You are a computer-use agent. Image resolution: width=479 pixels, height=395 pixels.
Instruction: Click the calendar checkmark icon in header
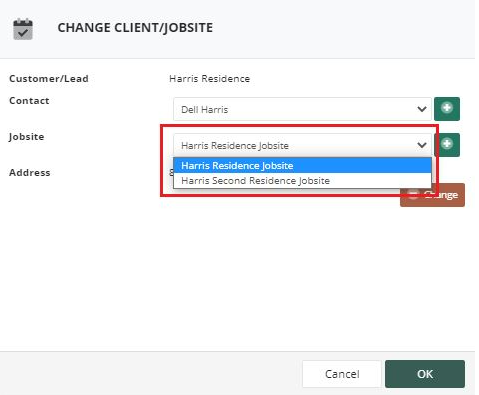23,29
